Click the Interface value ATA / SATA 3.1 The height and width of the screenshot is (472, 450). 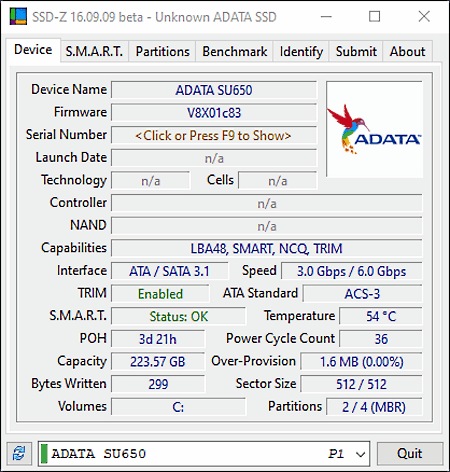point(170,271)
